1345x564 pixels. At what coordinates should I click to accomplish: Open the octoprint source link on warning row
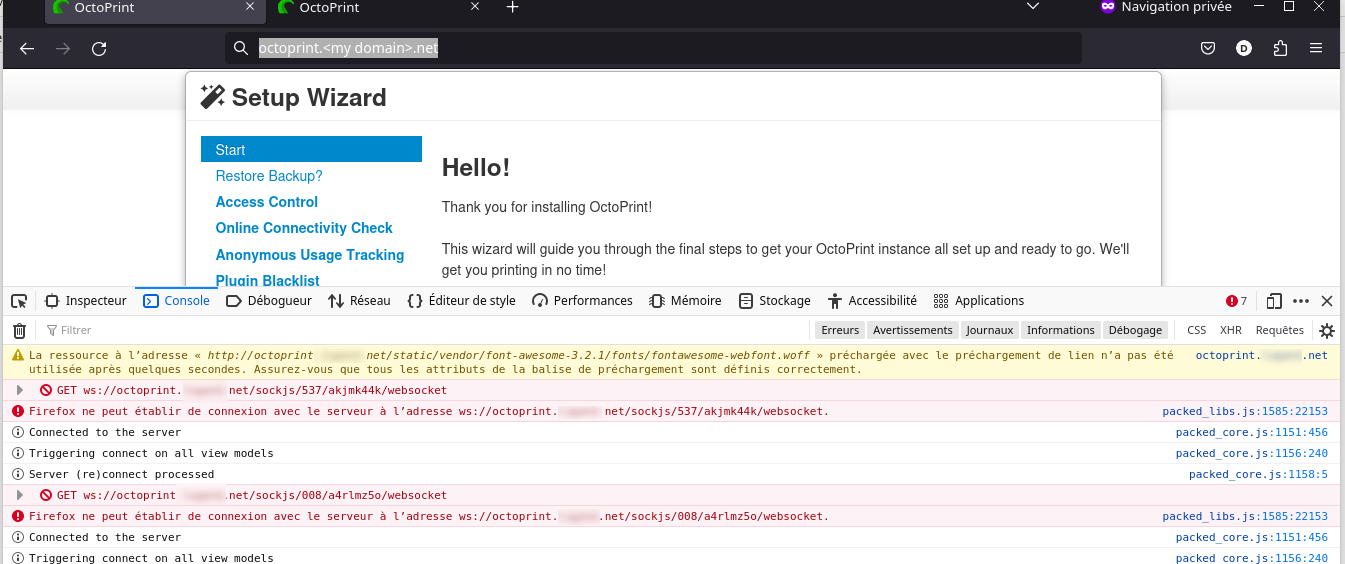(1262, 355)
